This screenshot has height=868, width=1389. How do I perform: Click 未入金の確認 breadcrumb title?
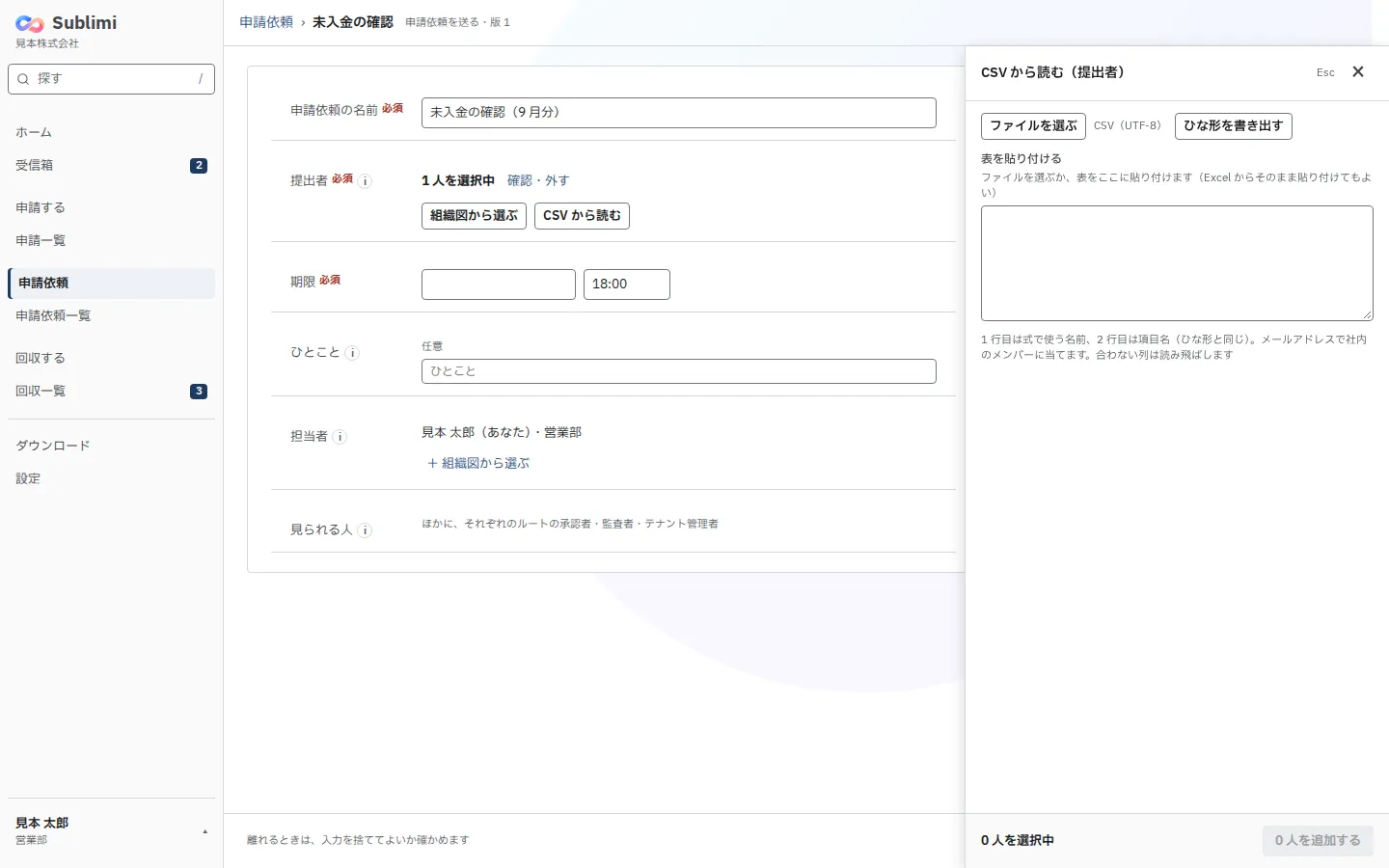353,22
